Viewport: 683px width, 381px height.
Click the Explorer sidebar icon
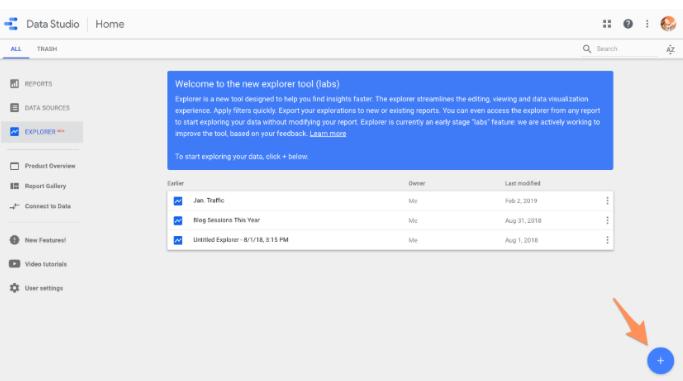[x=14, y=131]
